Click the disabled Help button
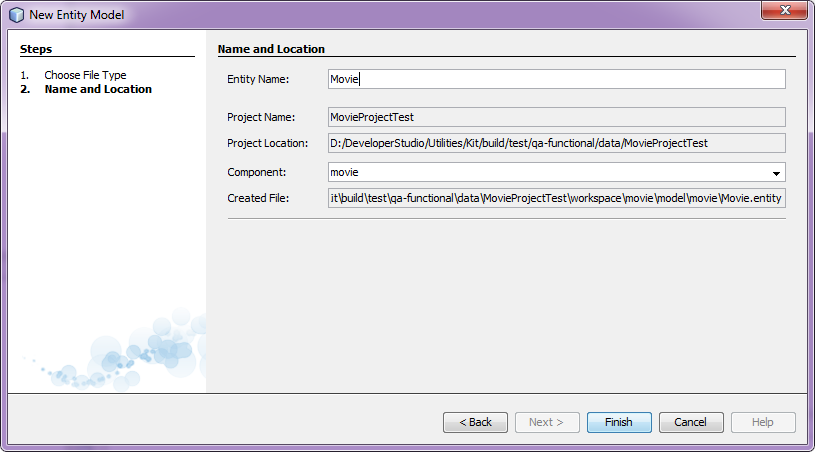 pyautogui.click(x=763, y=422)
